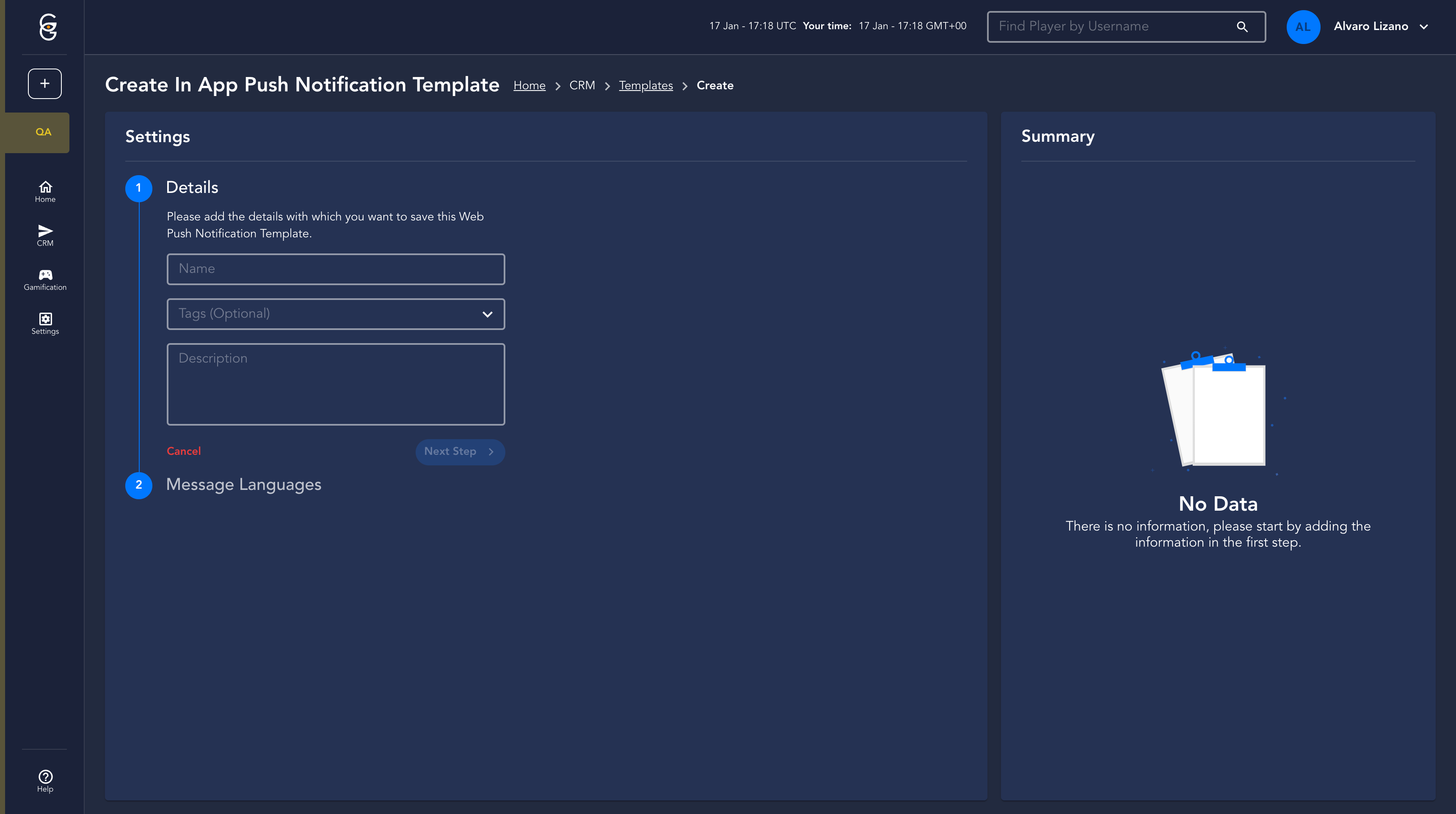1456x814 pixels.
Task: Open the Help question mark icon
Action: pyautogui.click(x=45, y=781)
